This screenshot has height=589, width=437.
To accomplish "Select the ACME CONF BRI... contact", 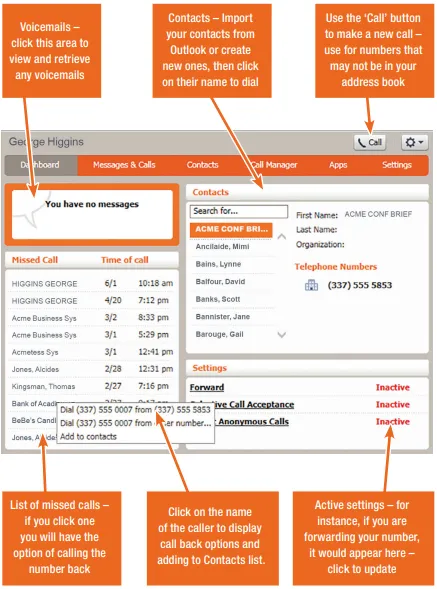I will tap(231, 229).
